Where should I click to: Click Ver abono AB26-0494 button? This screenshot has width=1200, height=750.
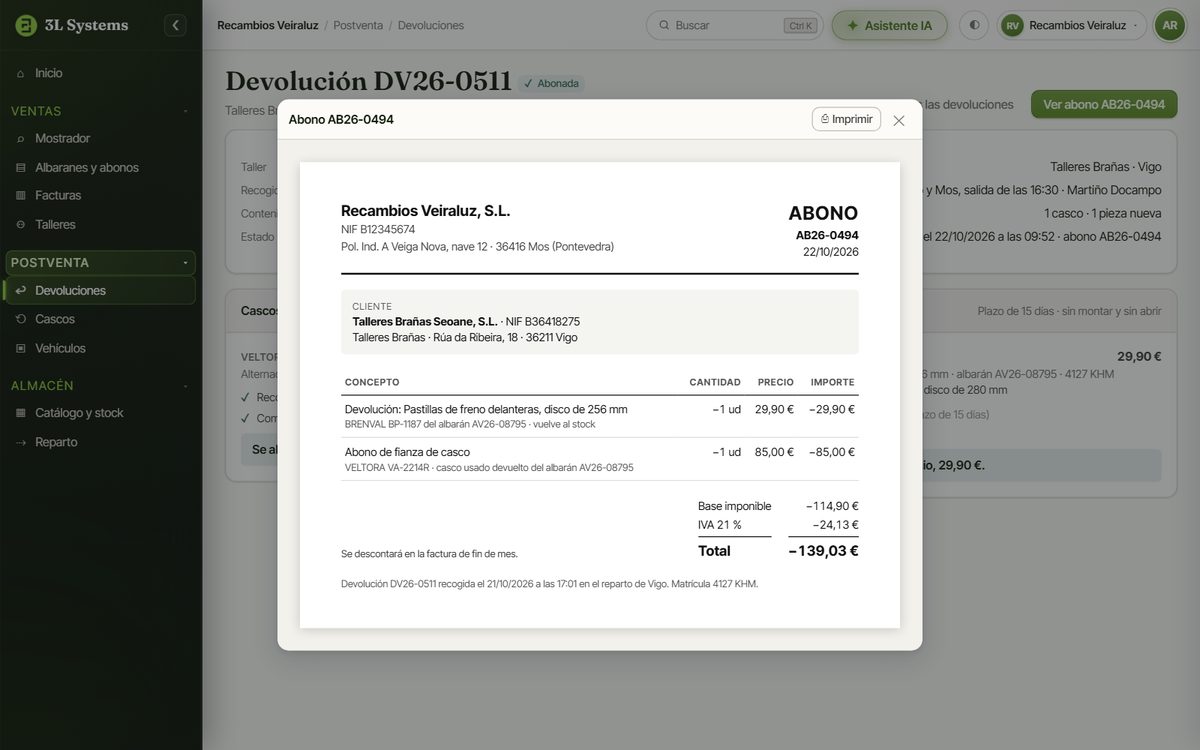[1104, 104]
